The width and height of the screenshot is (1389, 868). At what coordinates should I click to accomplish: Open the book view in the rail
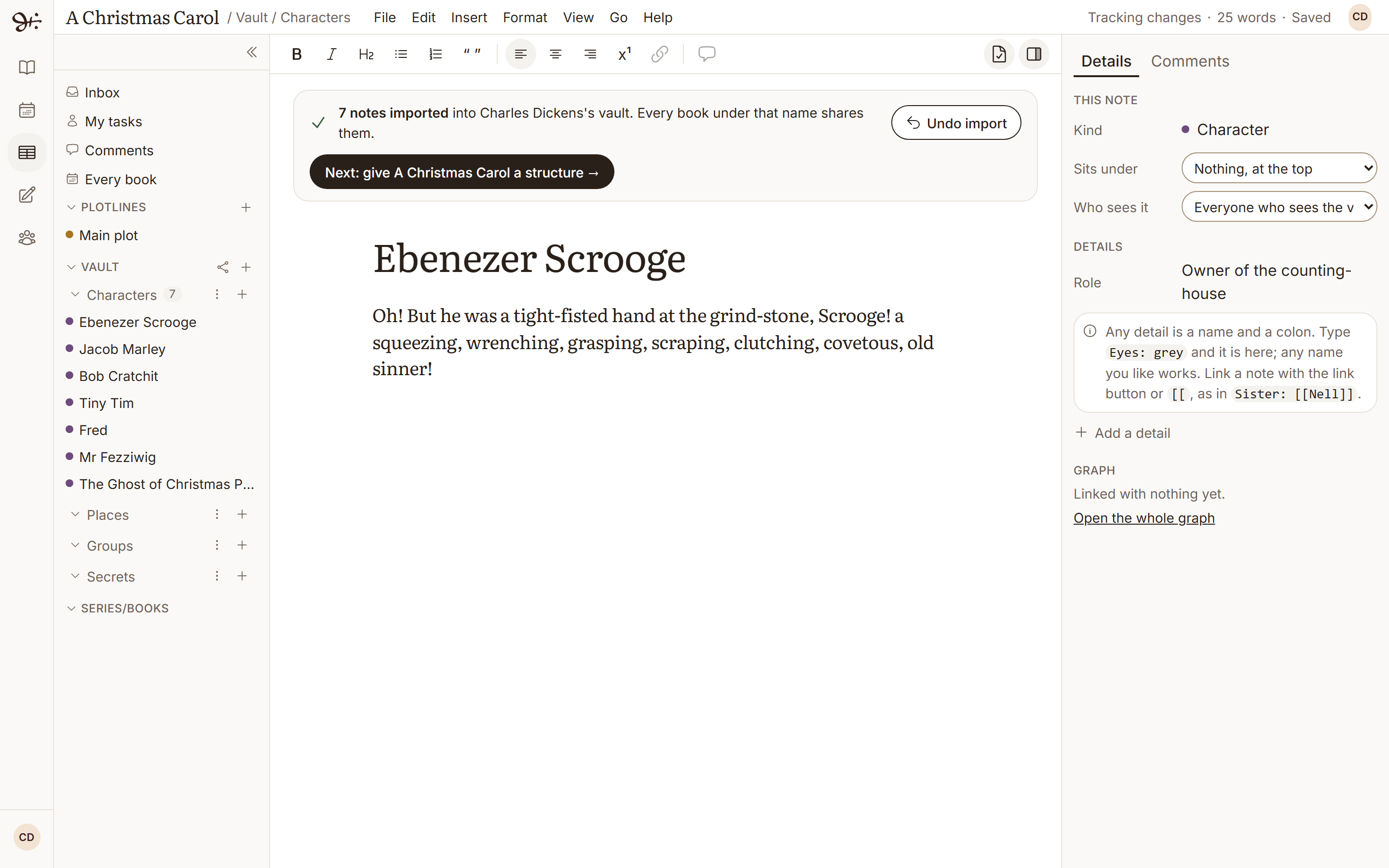[x=27, y=67]
